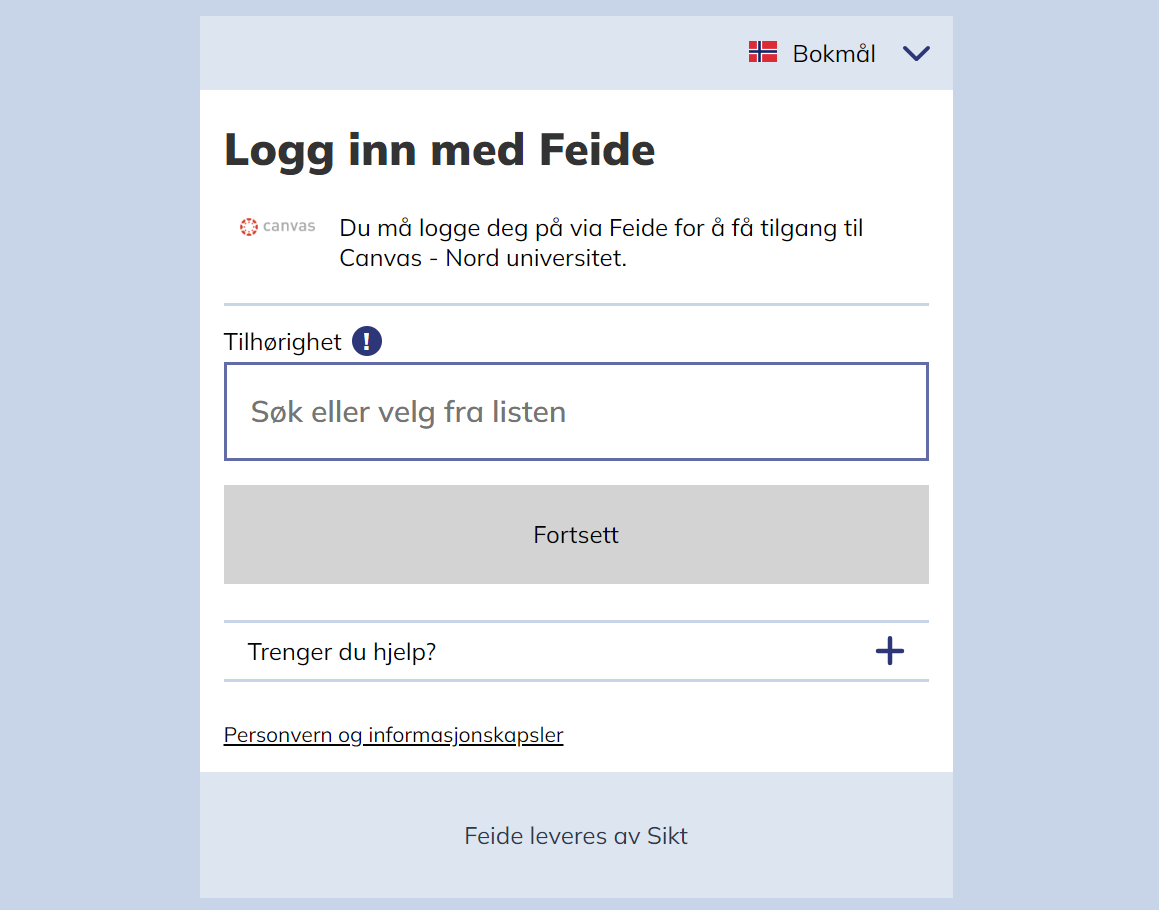Image resolution: width=1159 pixels, height=910 pixels.
Task: Click the blue page background outside card
Action: pyautogui.click(x=100, y=450)
